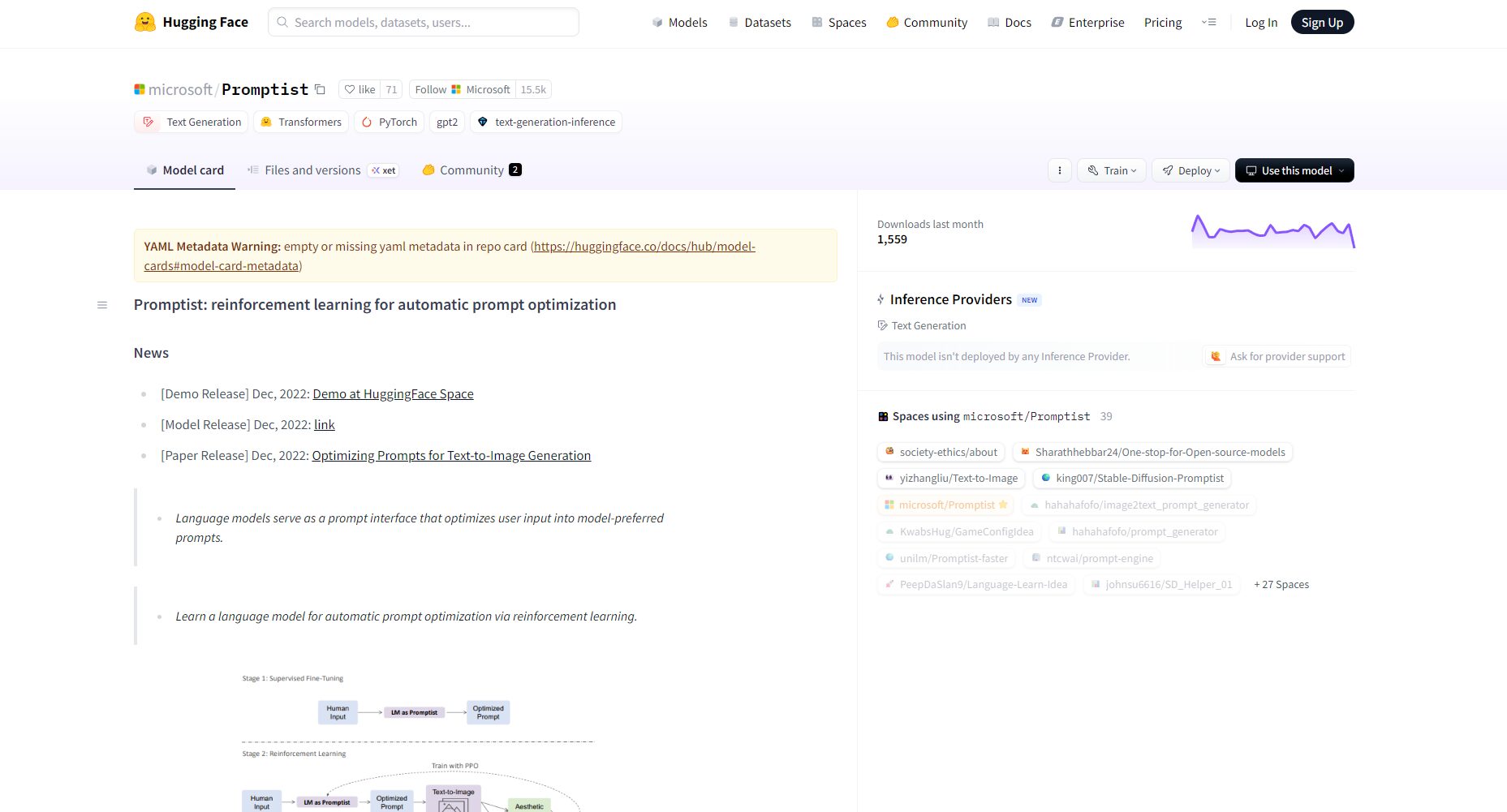Switch to Model card tab
Image resolution: width=1507 pixels, height=812 pixels.
tap(184, 170)
